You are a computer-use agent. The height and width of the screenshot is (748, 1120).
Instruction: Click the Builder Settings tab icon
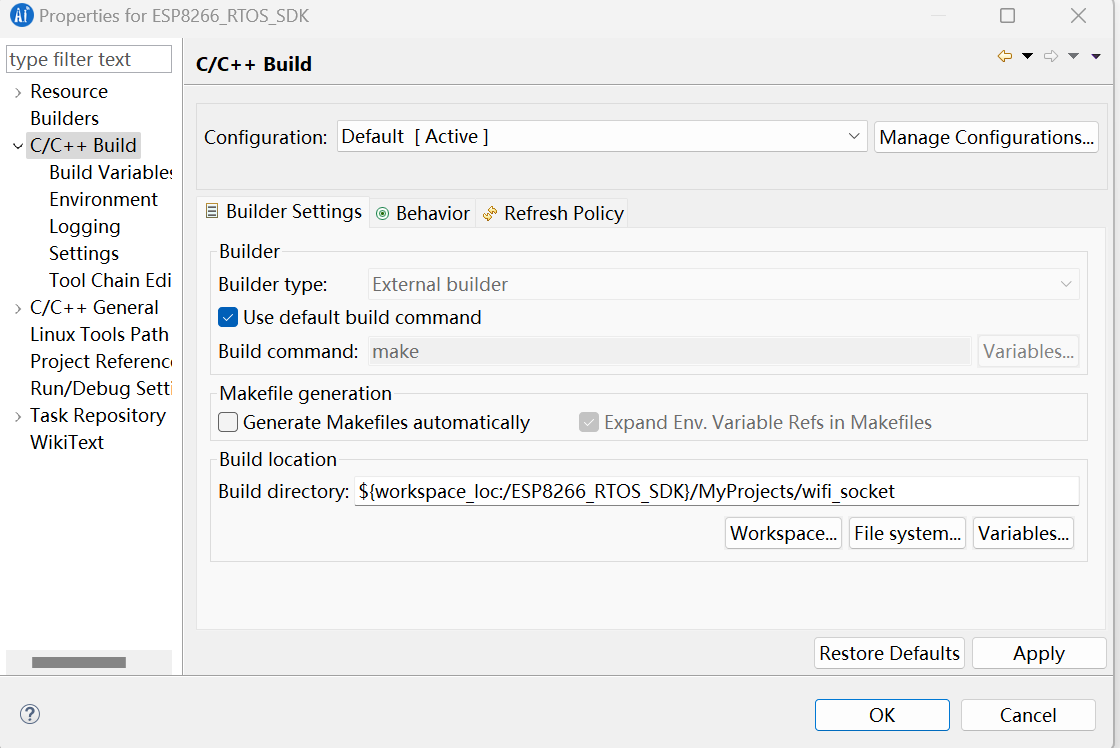click(212, 211)
